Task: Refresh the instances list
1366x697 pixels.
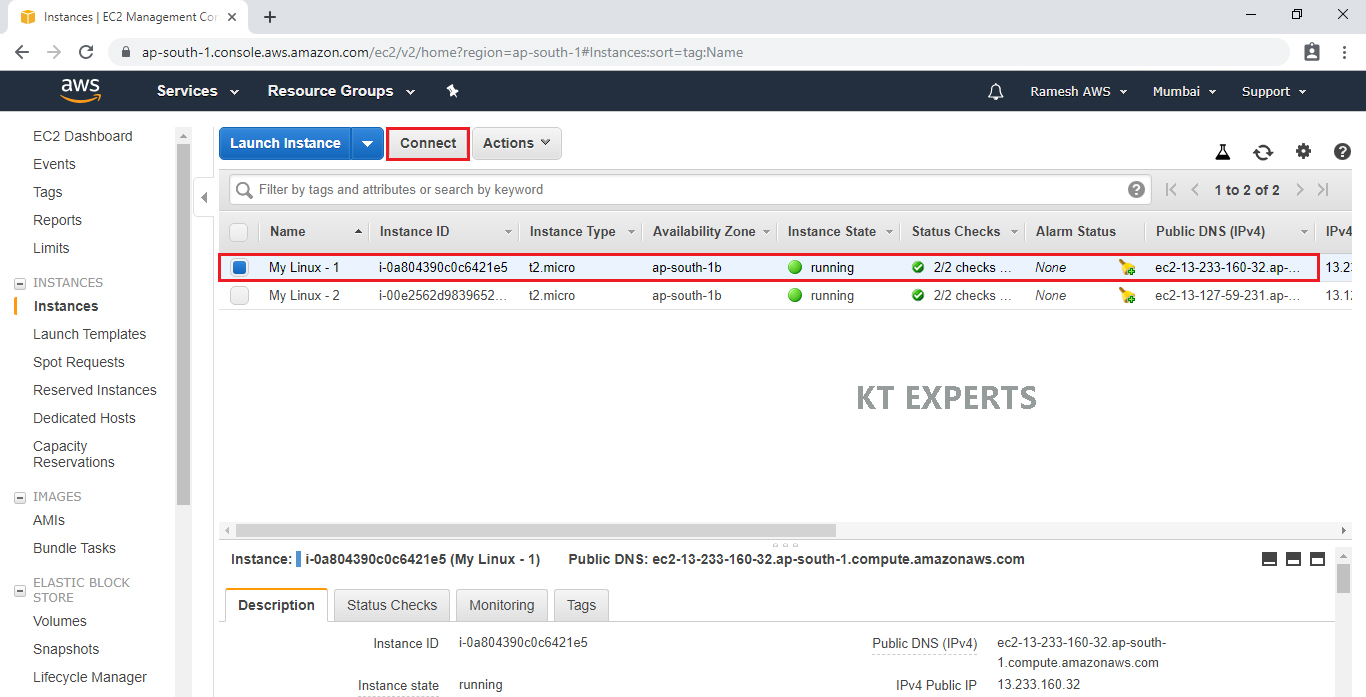Action: point(1263,152)
